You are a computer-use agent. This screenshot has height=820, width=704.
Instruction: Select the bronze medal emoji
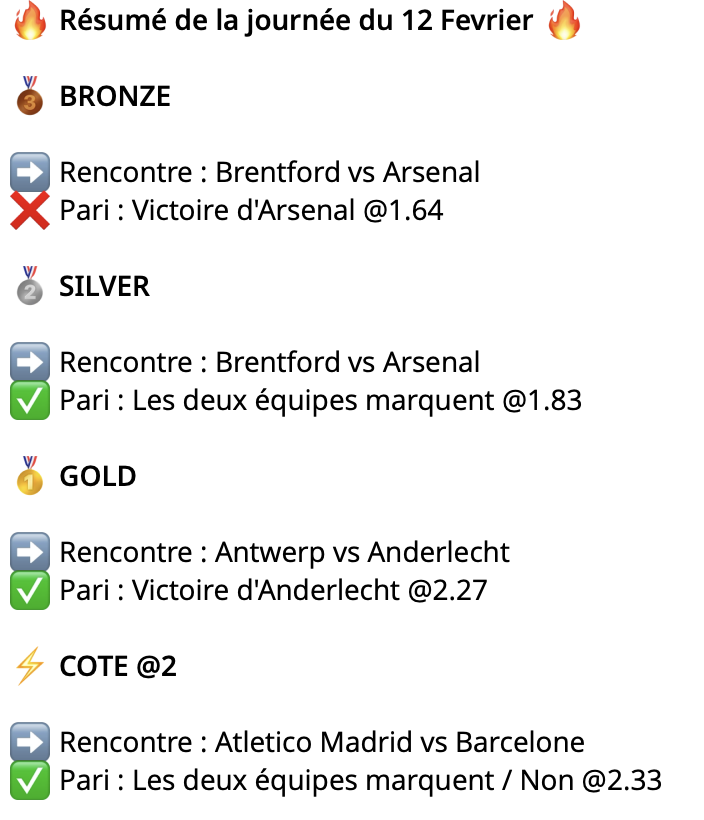(x=30, y=96)
